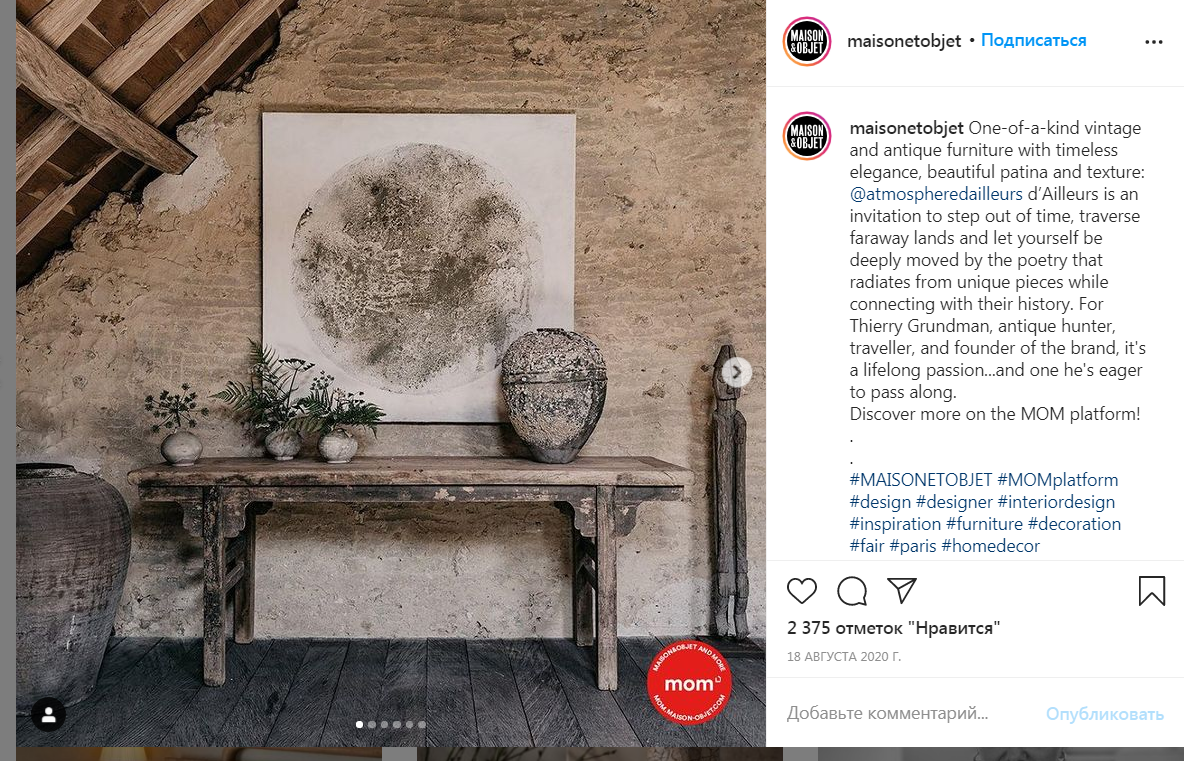Viewport: 1184px width, 761px height.
Task: Follow the account via Подписаться
Action: point(1033,41)
